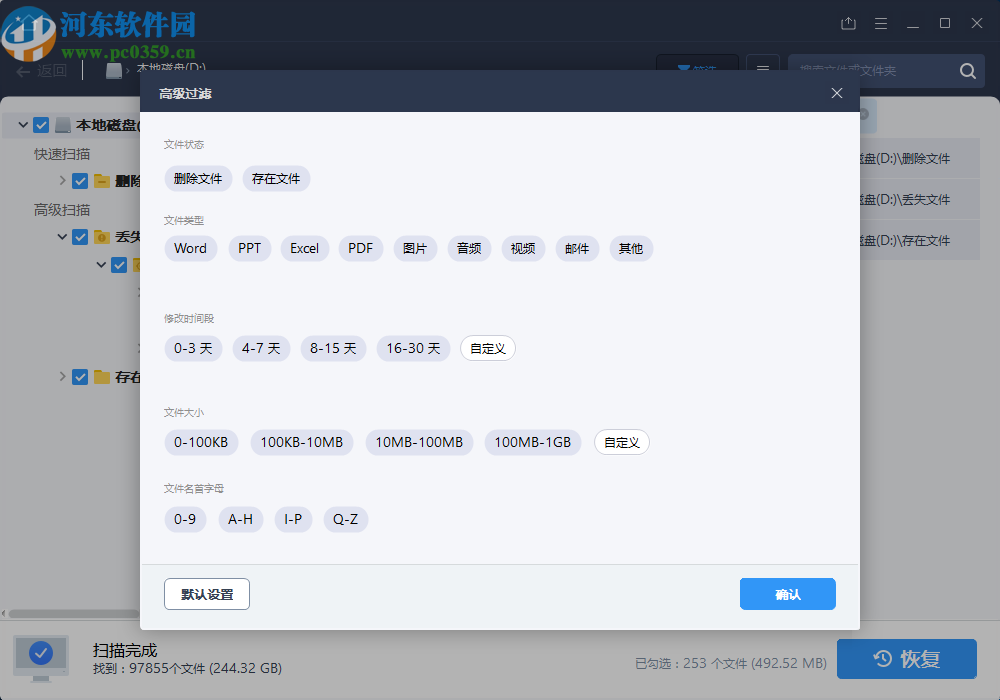This screenshot has height=700, width=1000.
Task: Expand the 存在 folder tree node
Action: (x=62, y=376)
